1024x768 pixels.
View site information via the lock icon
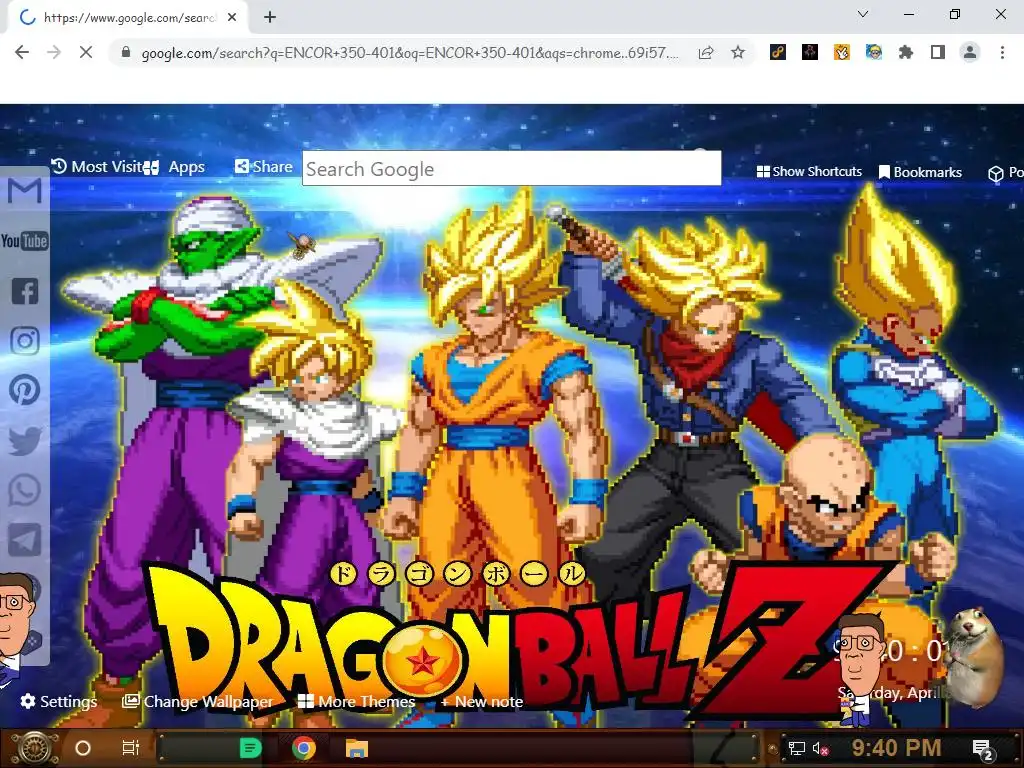[126, 52]
